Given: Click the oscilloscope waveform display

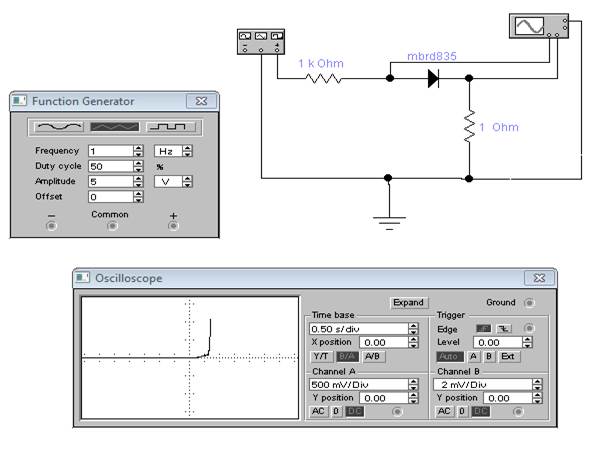Looking at the screenshot, I should [190, 358].
